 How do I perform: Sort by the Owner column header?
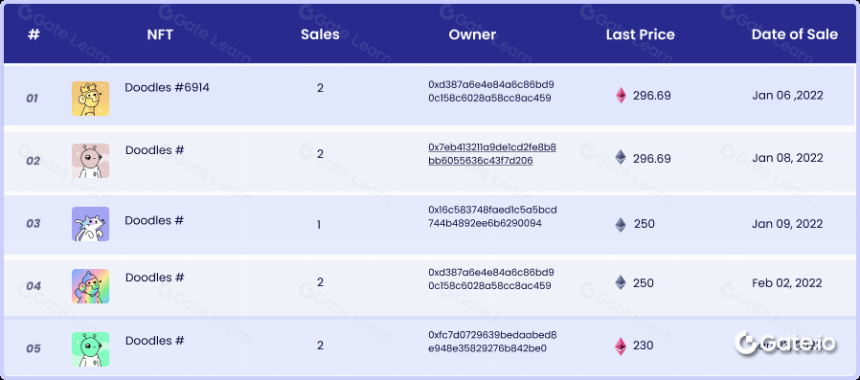click(472, 35)
